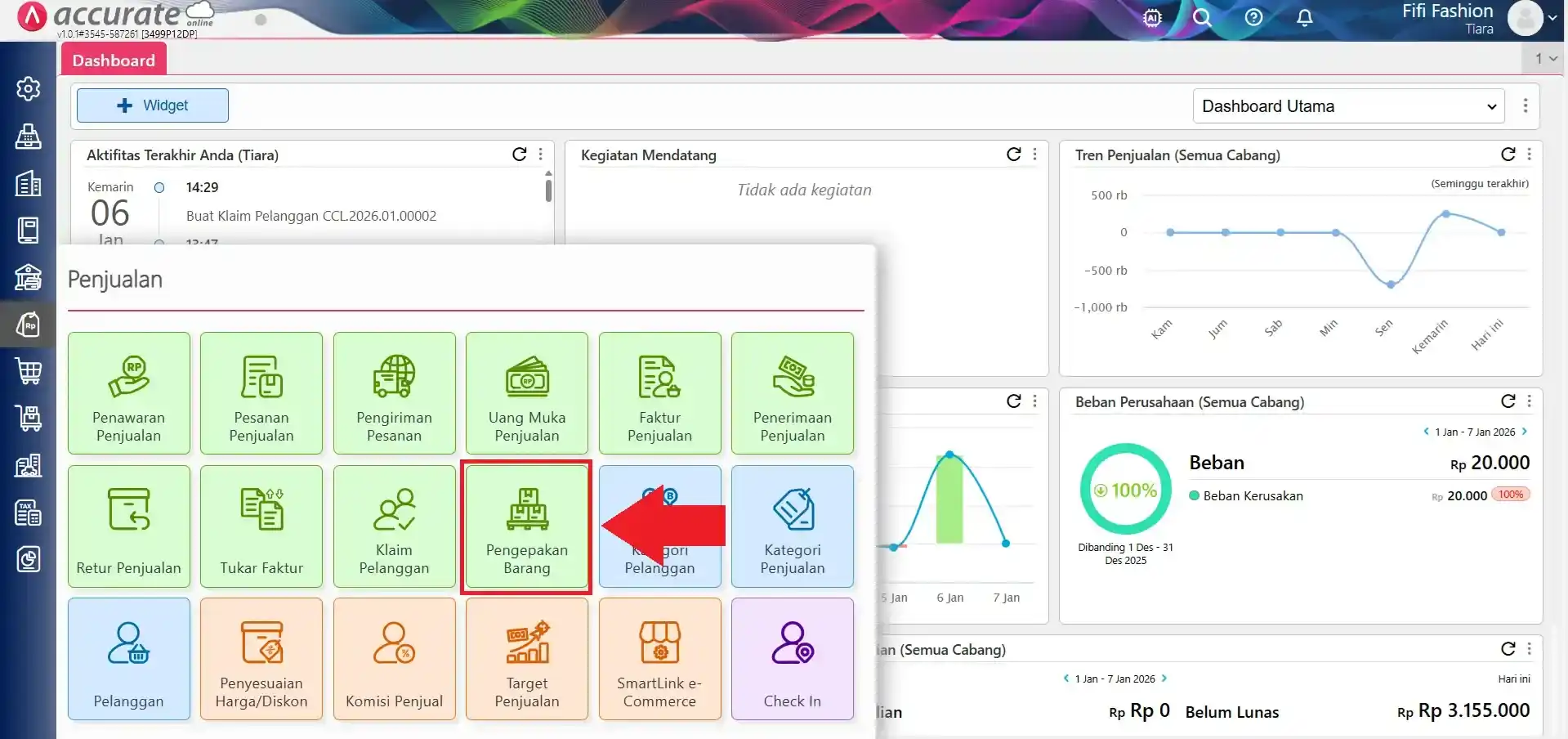The height and width of the screenshot is (739, 1568).
Task: Open Check In tile
Action: pyautogui.click(x=793, y=659)
